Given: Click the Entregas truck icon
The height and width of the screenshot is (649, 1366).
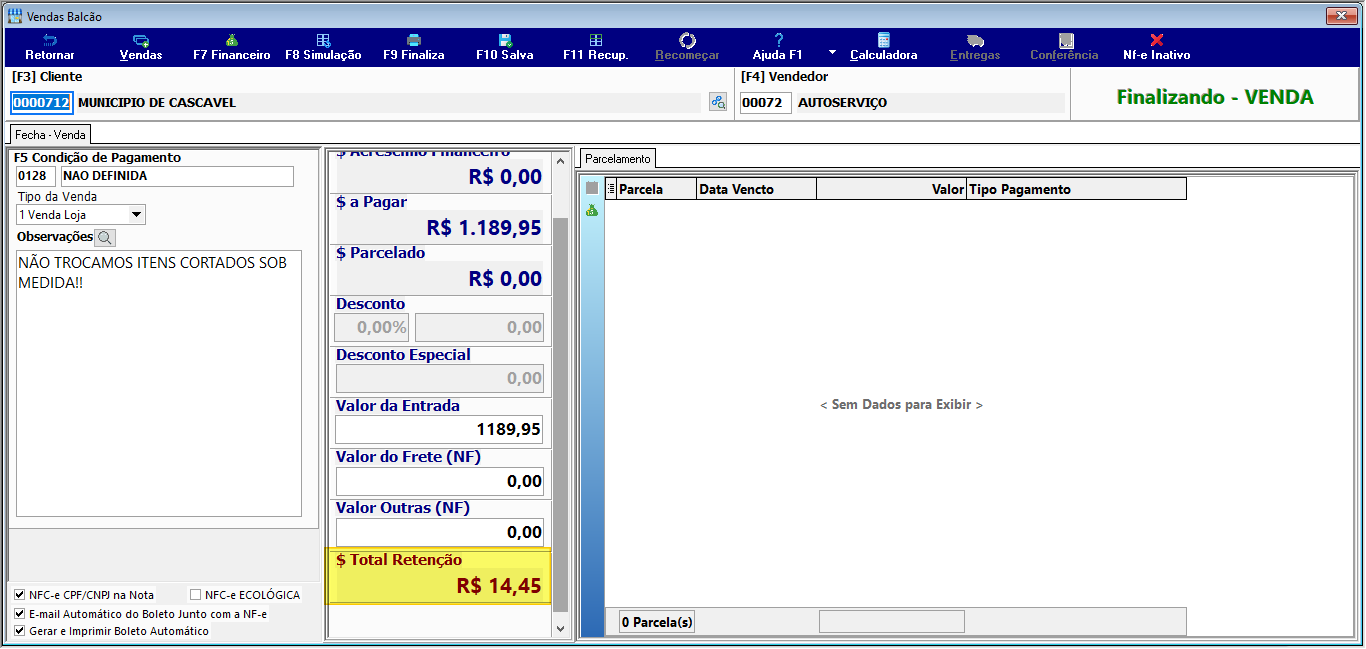Looking at the screenshot, I should pyautogui.click(x=975, y=41).
